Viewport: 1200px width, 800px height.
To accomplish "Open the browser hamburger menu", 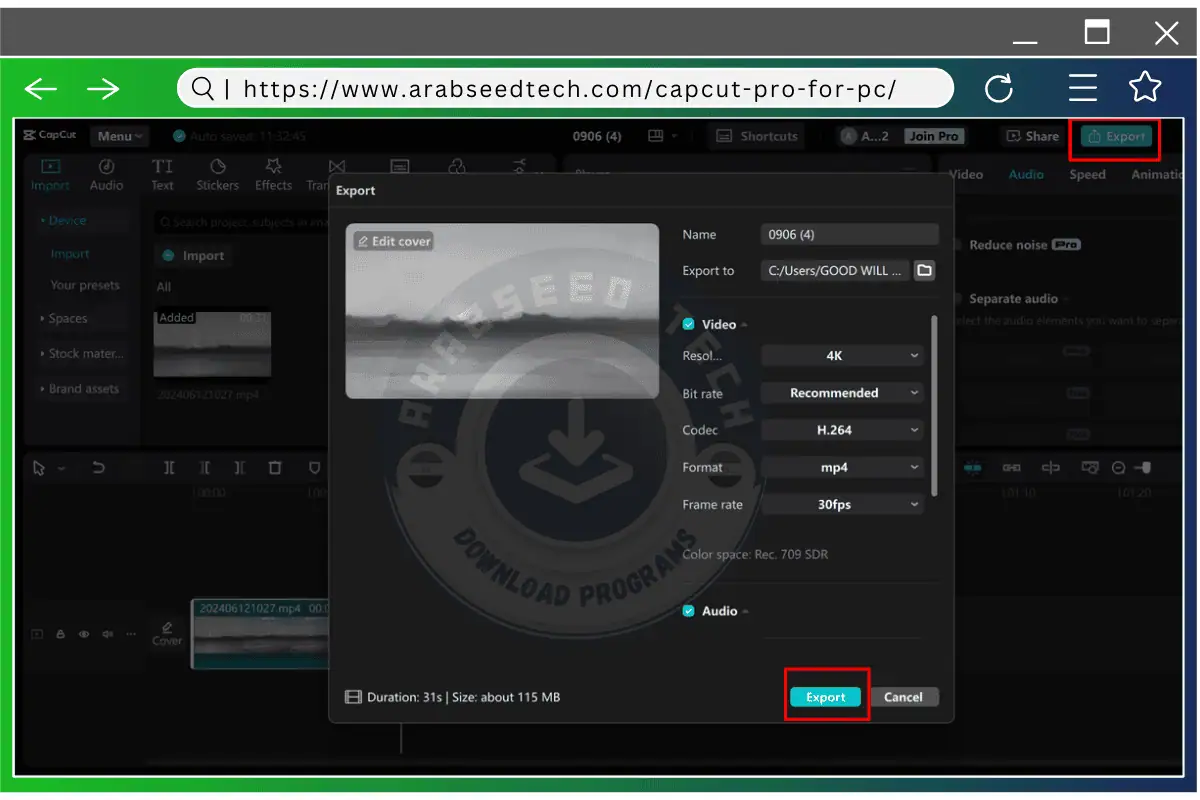I will 1083,89.
